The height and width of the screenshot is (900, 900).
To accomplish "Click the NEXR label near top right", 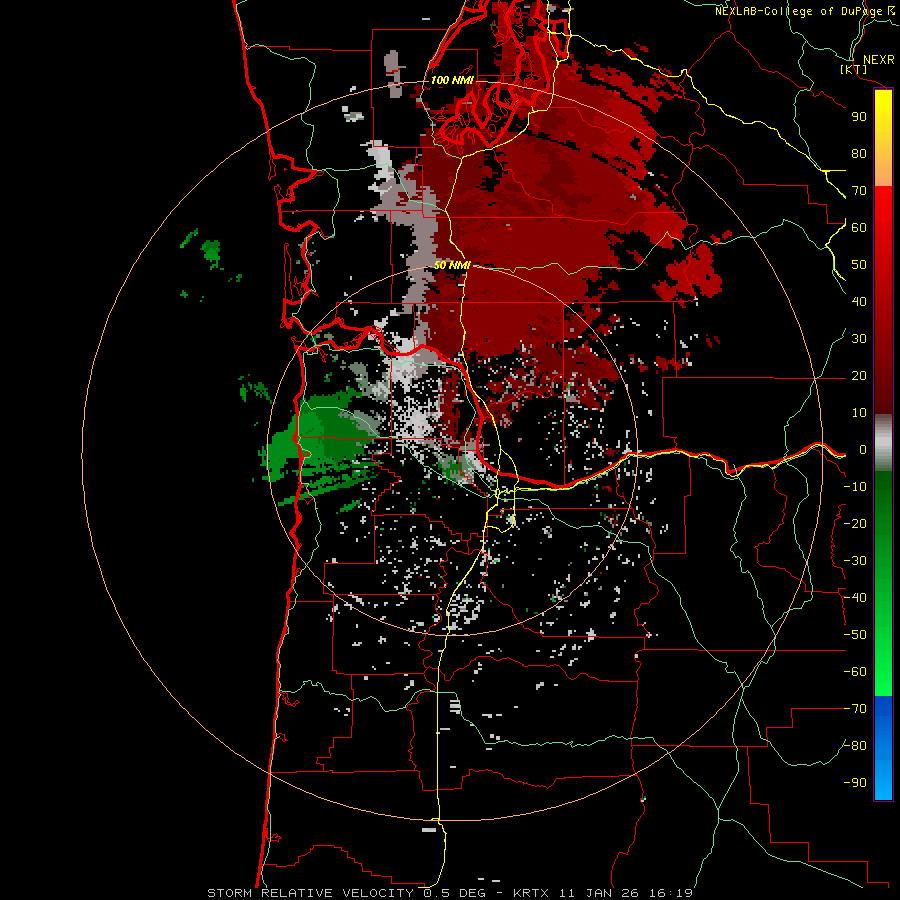I will (879, 60).
